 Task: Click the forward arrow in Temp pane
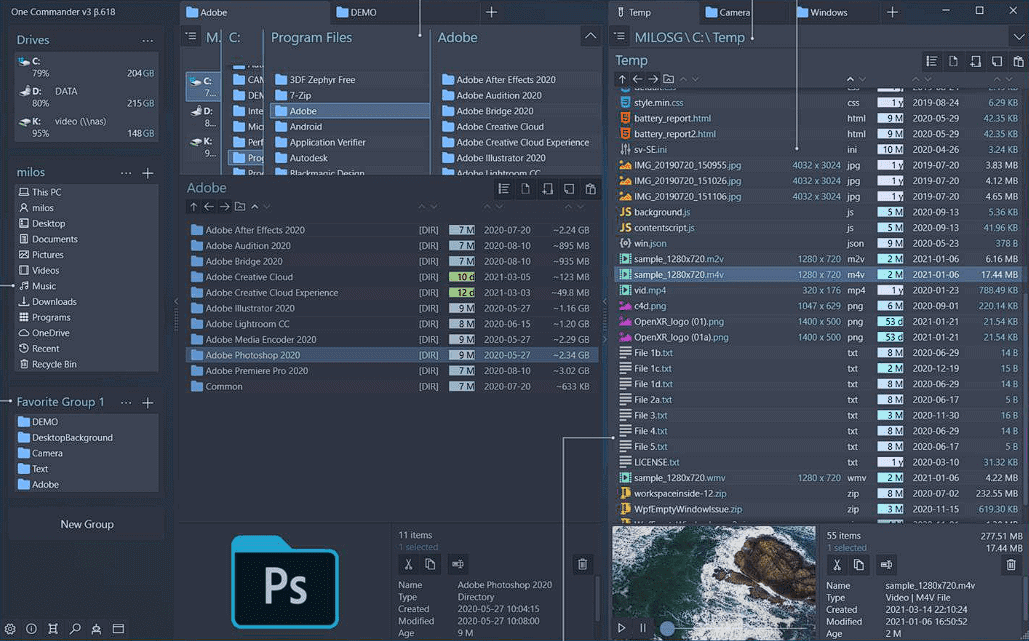point(653,79)
